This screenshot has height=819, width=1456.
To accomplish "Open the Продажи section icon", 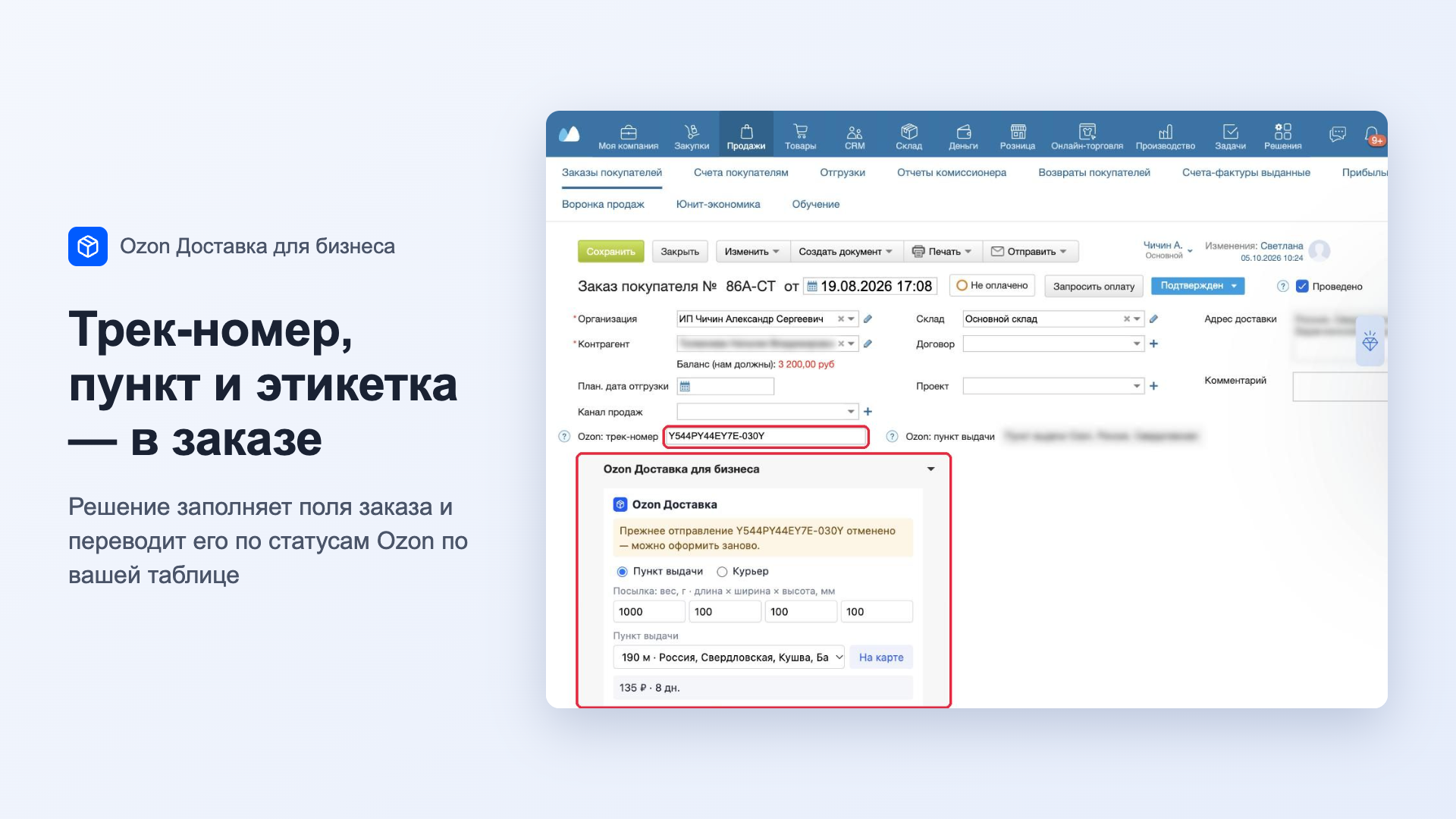I will pos(746,132).
